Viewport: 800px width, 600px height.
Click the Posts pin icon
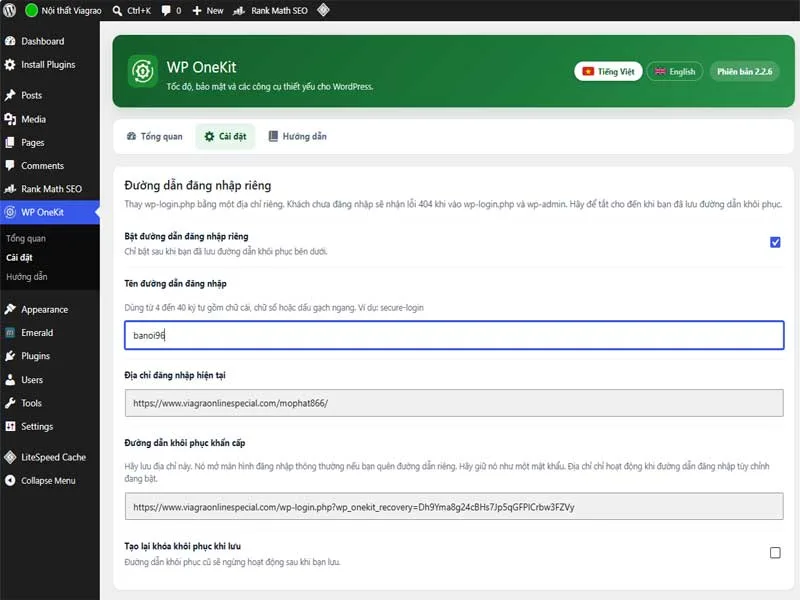(10, 95)
